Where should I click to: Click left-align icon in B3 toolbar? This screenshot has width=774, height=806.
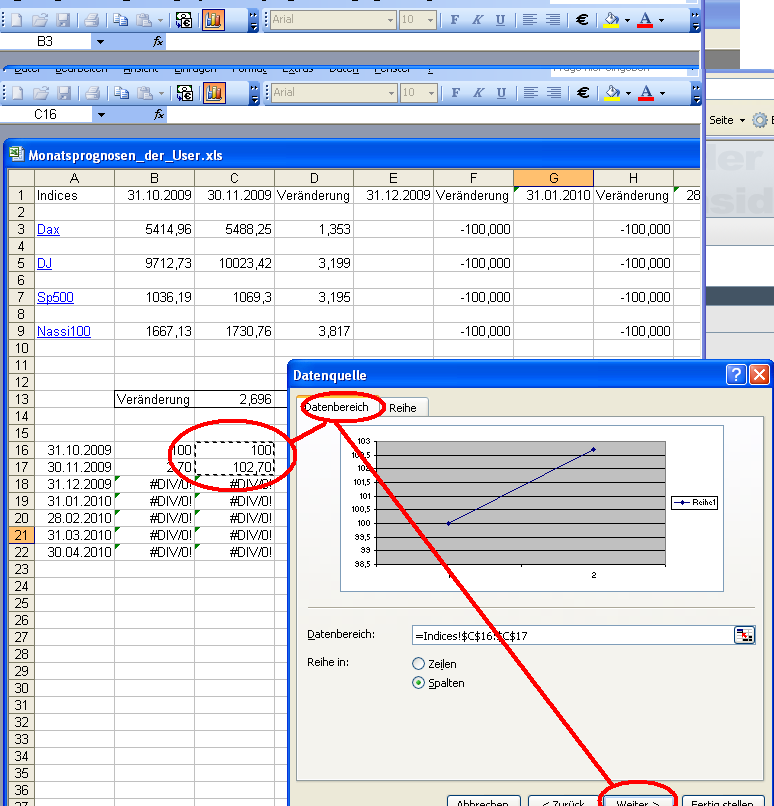pyautogui.click(x=529, y=20)
